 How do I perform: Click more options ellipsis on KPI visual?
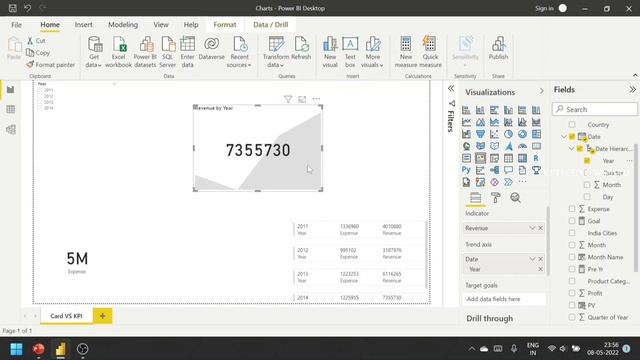coord(316,99)
